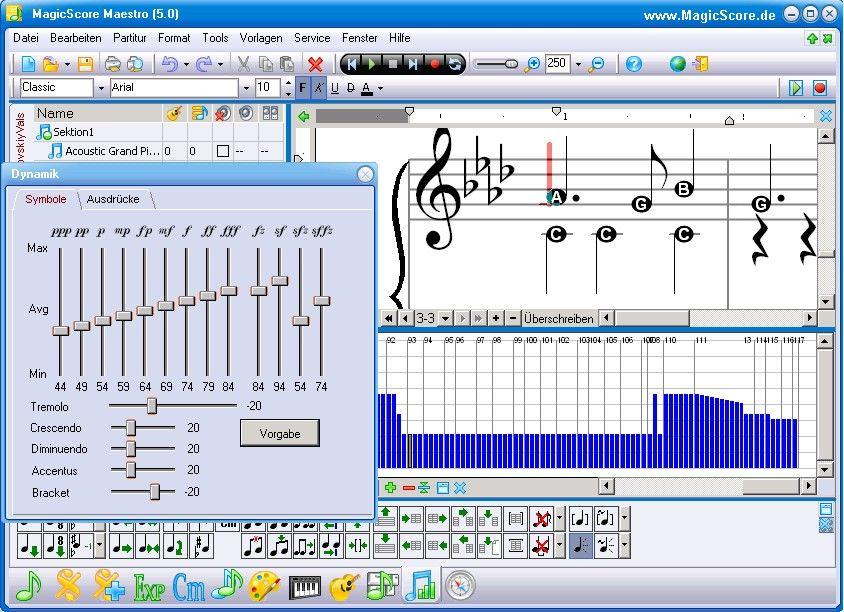The image size is (844, 612).
Task: Open the zoom 250 percent dropdown arrow
Action: click(578, 64)
